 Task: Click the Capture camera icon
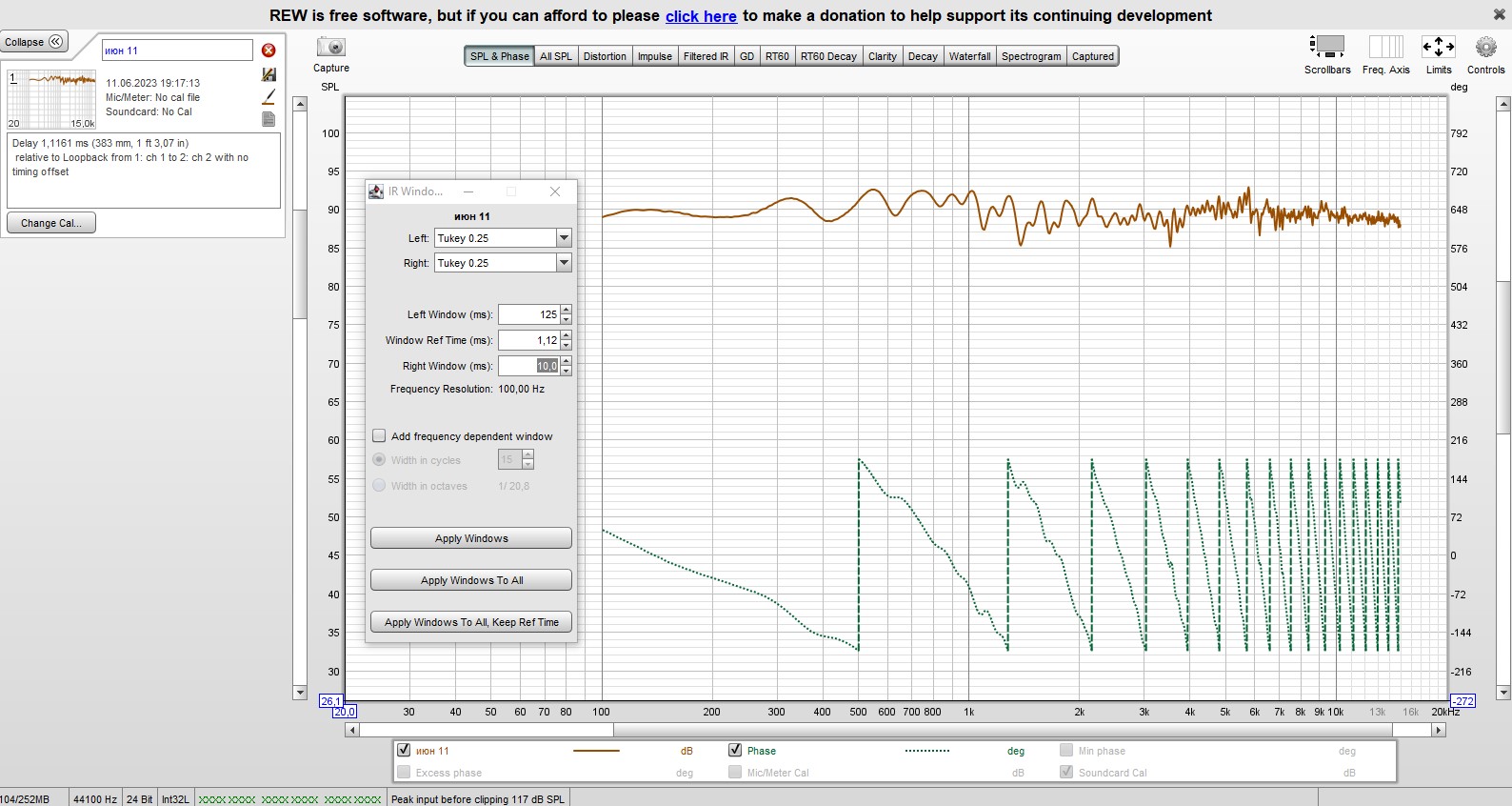pos(331,47)
